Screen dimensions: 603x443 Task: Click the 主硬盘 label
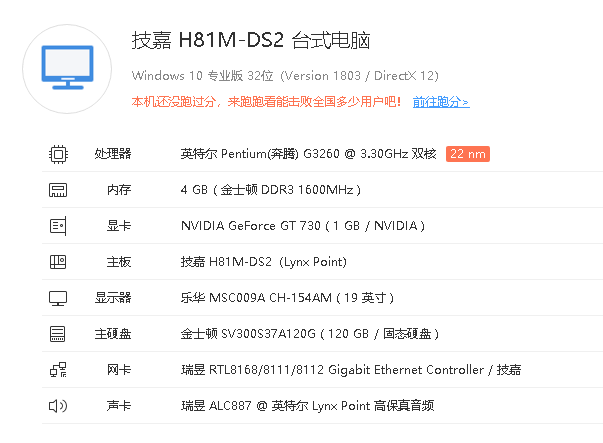[113, 334]
